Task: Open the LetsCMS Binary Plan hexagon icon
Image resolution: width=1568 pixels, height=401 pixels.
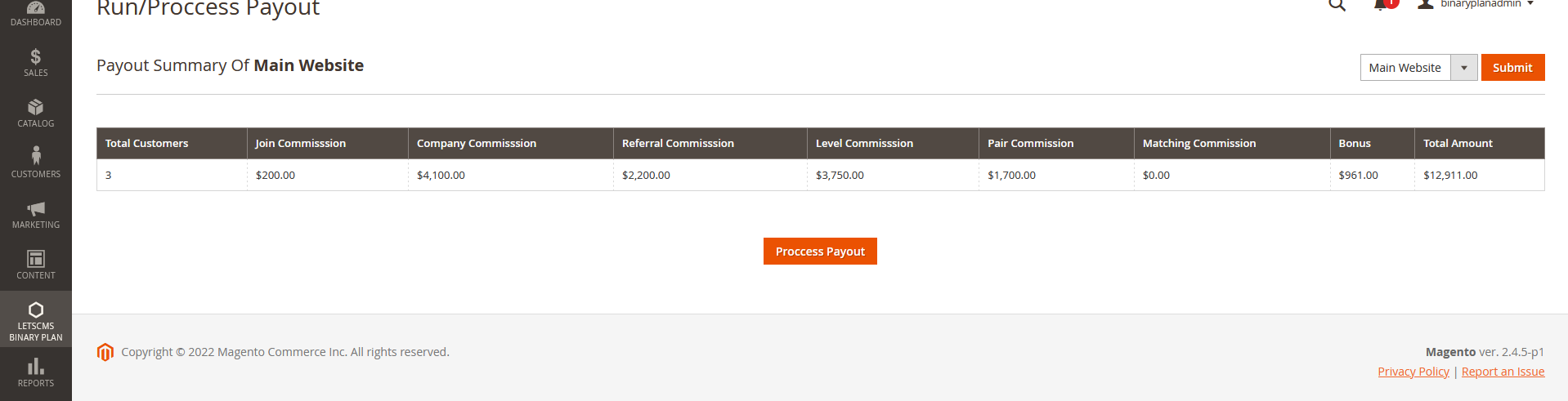Action: coord(35,310)
